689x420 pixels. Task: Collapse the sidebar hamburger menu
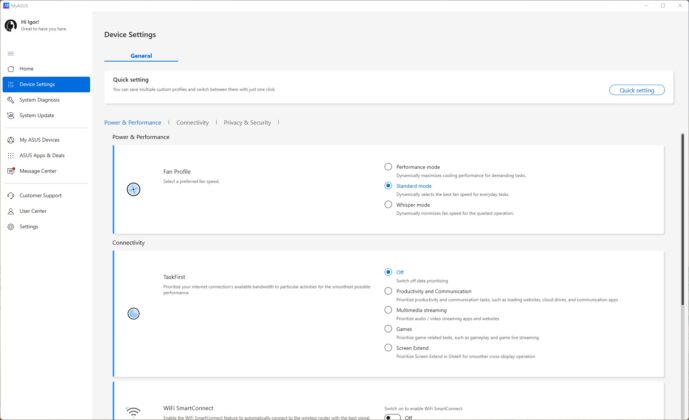(11, 54)
